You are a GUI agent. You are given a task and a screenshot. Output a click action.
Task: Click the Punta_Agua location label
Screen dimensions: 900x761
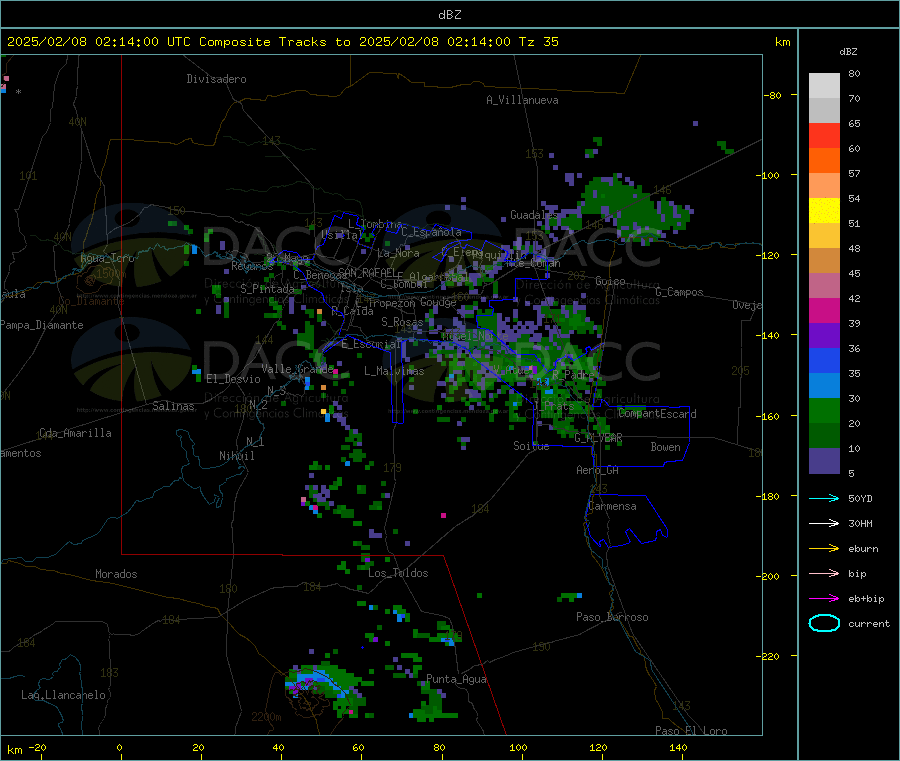pyautogui.click(x=456, y=679)
